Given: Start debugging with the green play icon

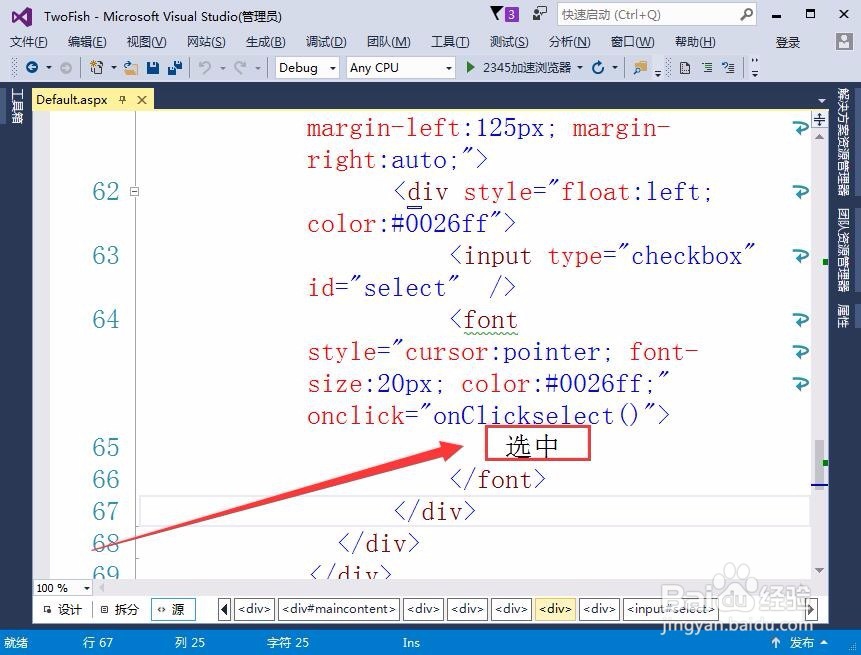Looking at the screenshot, I should point(470,68).
